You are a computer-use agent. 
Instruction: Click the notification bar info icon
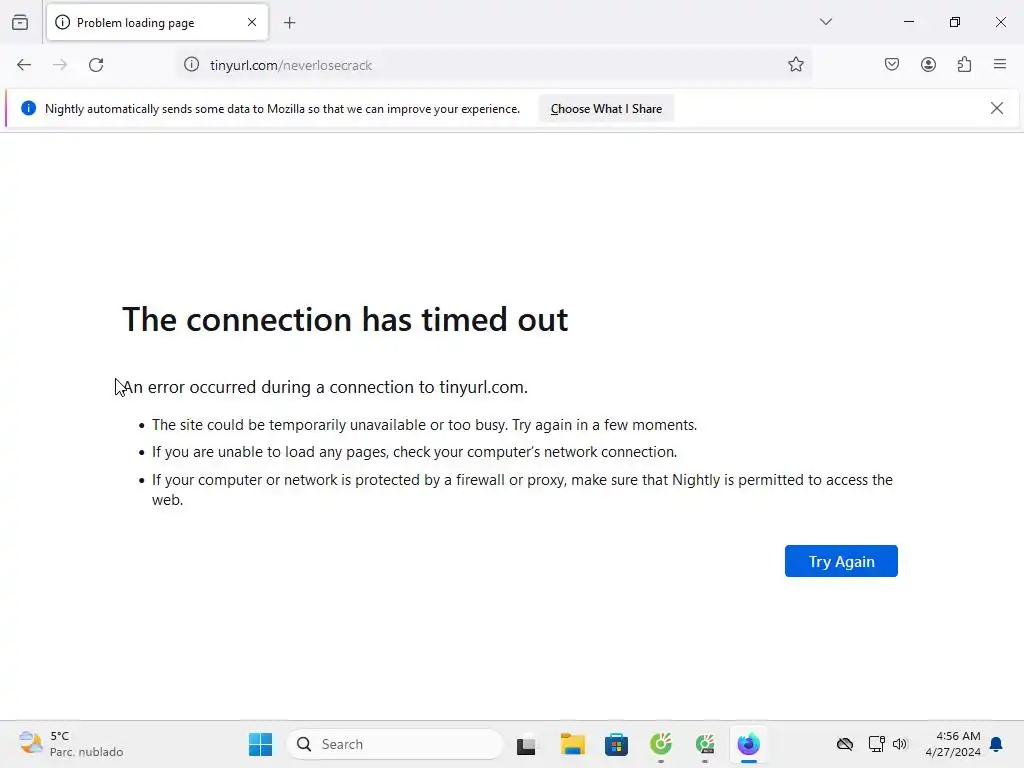(x=28, y=108)
